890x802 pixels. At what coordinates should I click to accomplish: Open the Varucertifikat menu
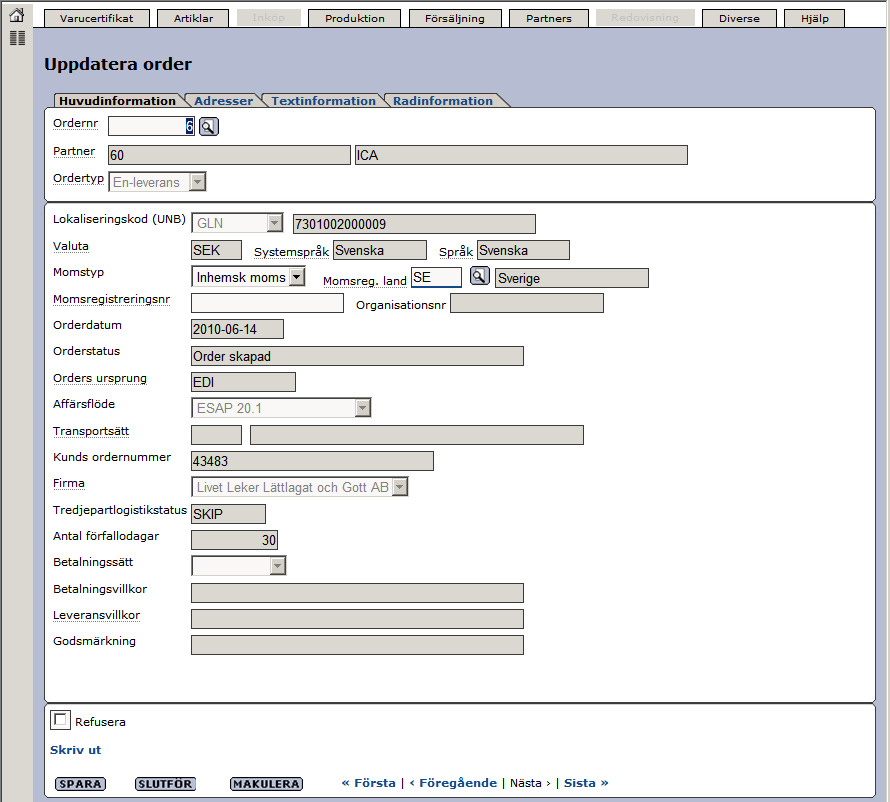(x=96, y=18)
